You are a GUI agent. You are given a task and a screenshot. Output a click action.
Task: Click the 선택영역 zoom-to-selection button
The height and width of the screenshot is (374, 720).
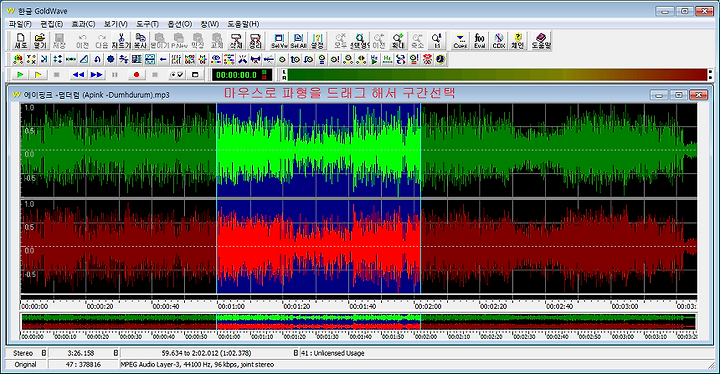pos(360,41)
